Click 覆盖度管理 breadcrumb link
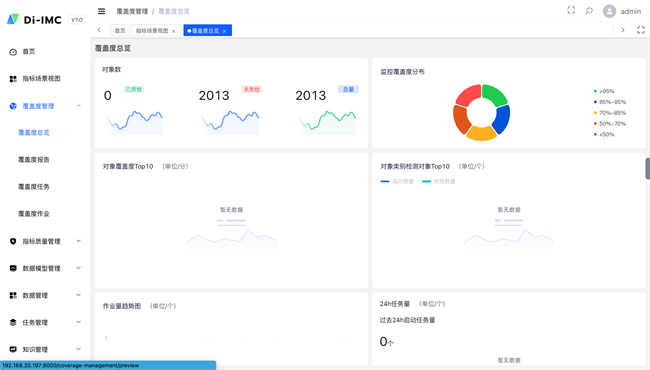 click(132, 11)
